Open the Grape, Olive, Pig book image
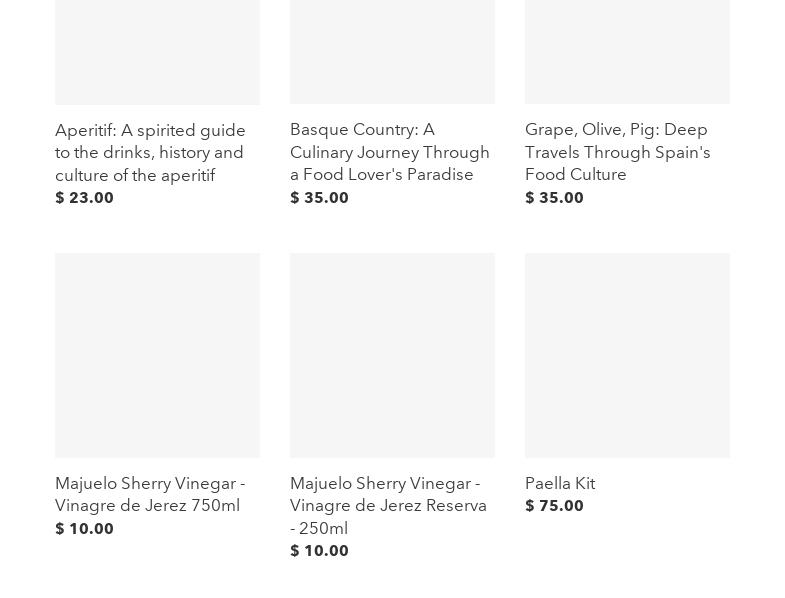785x598 pixels. (x=627, y=50)
